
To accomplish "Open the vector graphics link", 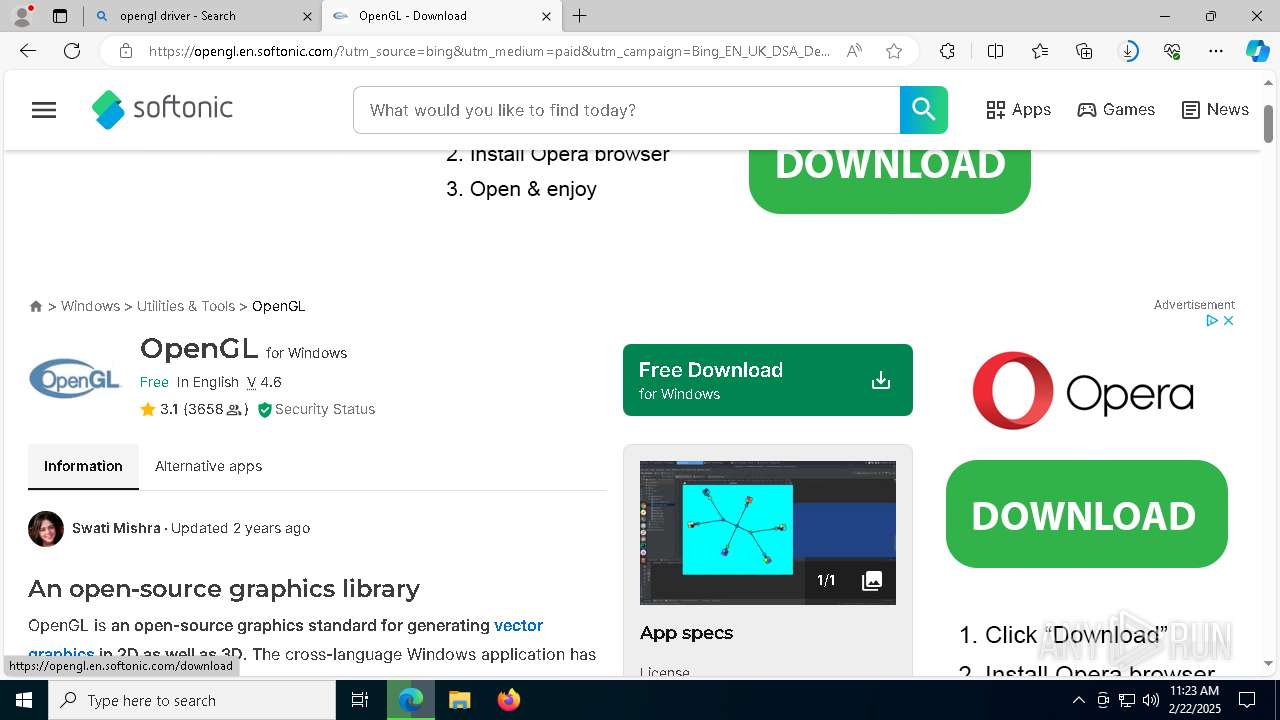I will coord(518,626).
